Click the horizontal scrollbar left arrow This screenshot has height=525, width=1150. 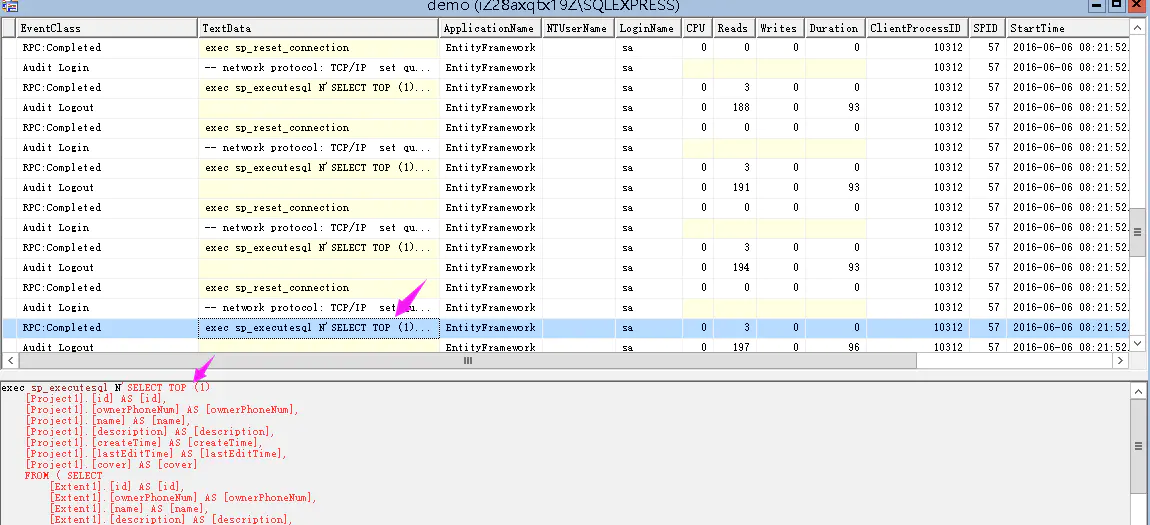coord(10,361)
